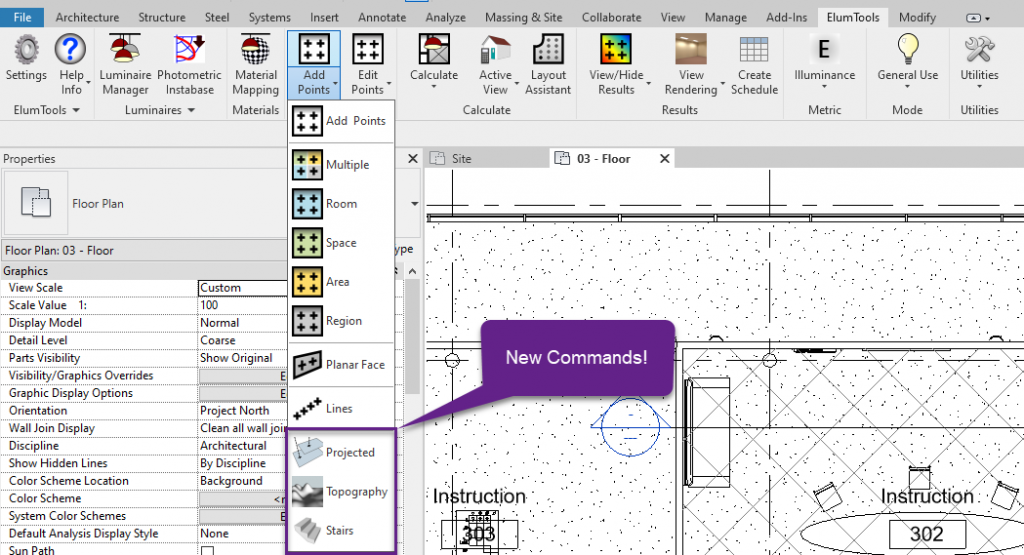Close the Properties palette
The width and height of the screenshot is (1024, 555).
(413, 159)
